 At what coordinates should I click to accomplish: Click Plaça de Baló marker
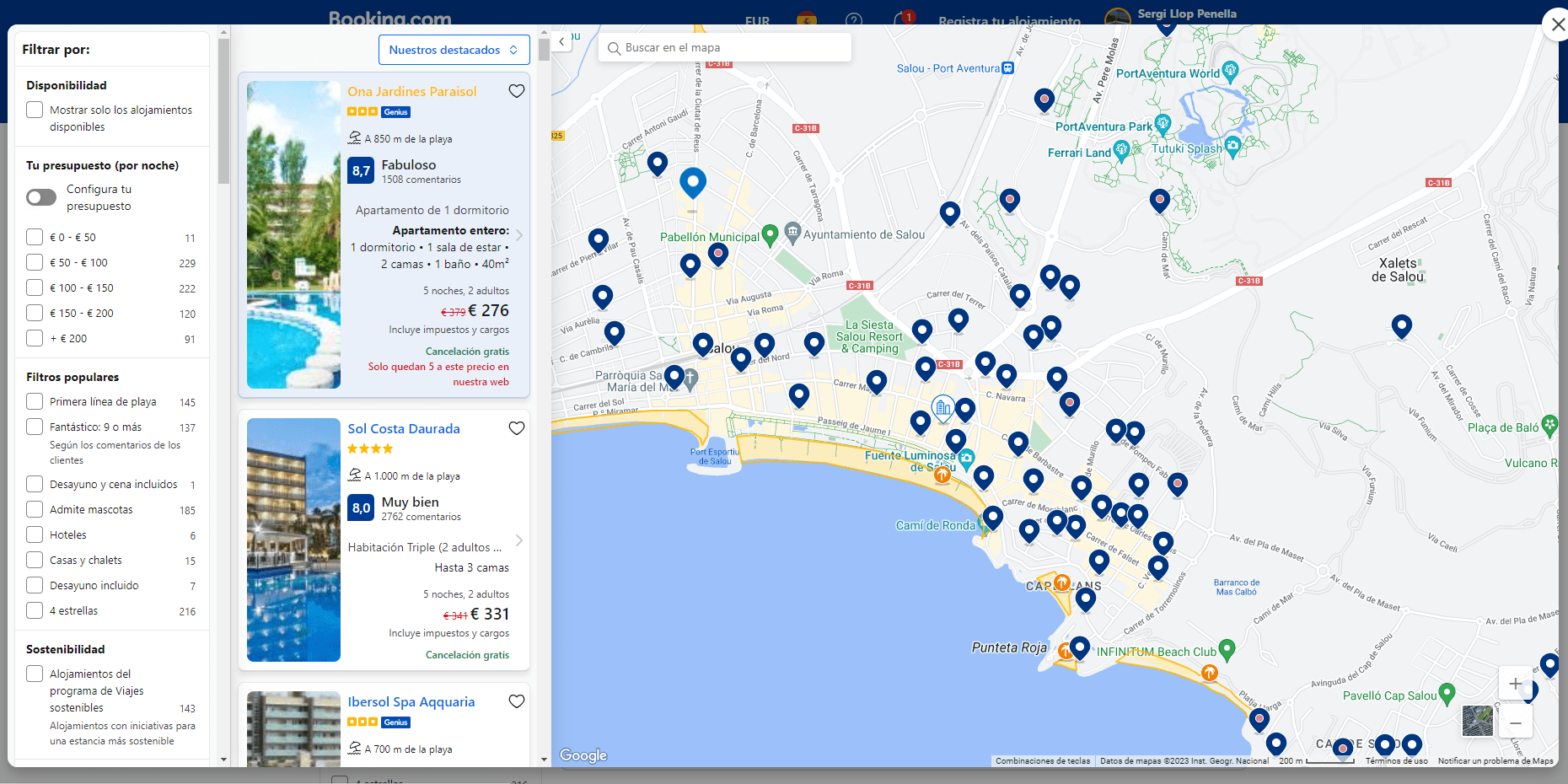pos(1549,425)
